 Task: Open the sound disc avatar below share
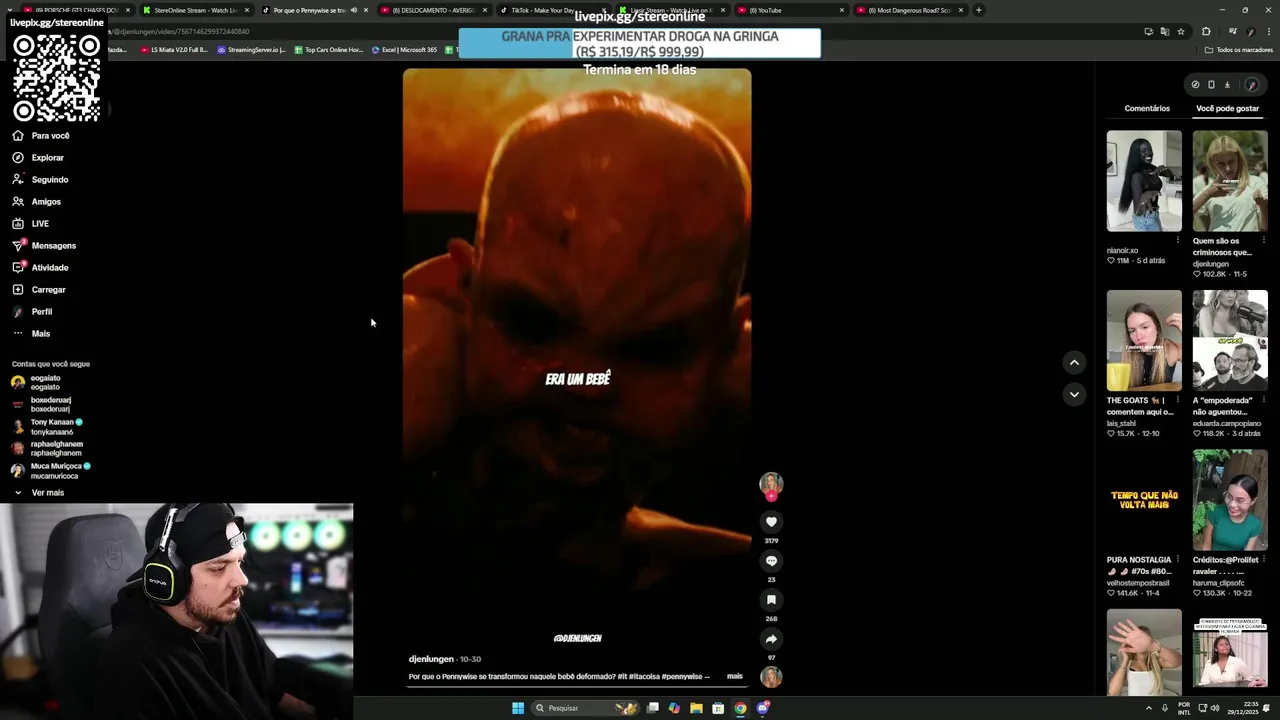point(771,677)
